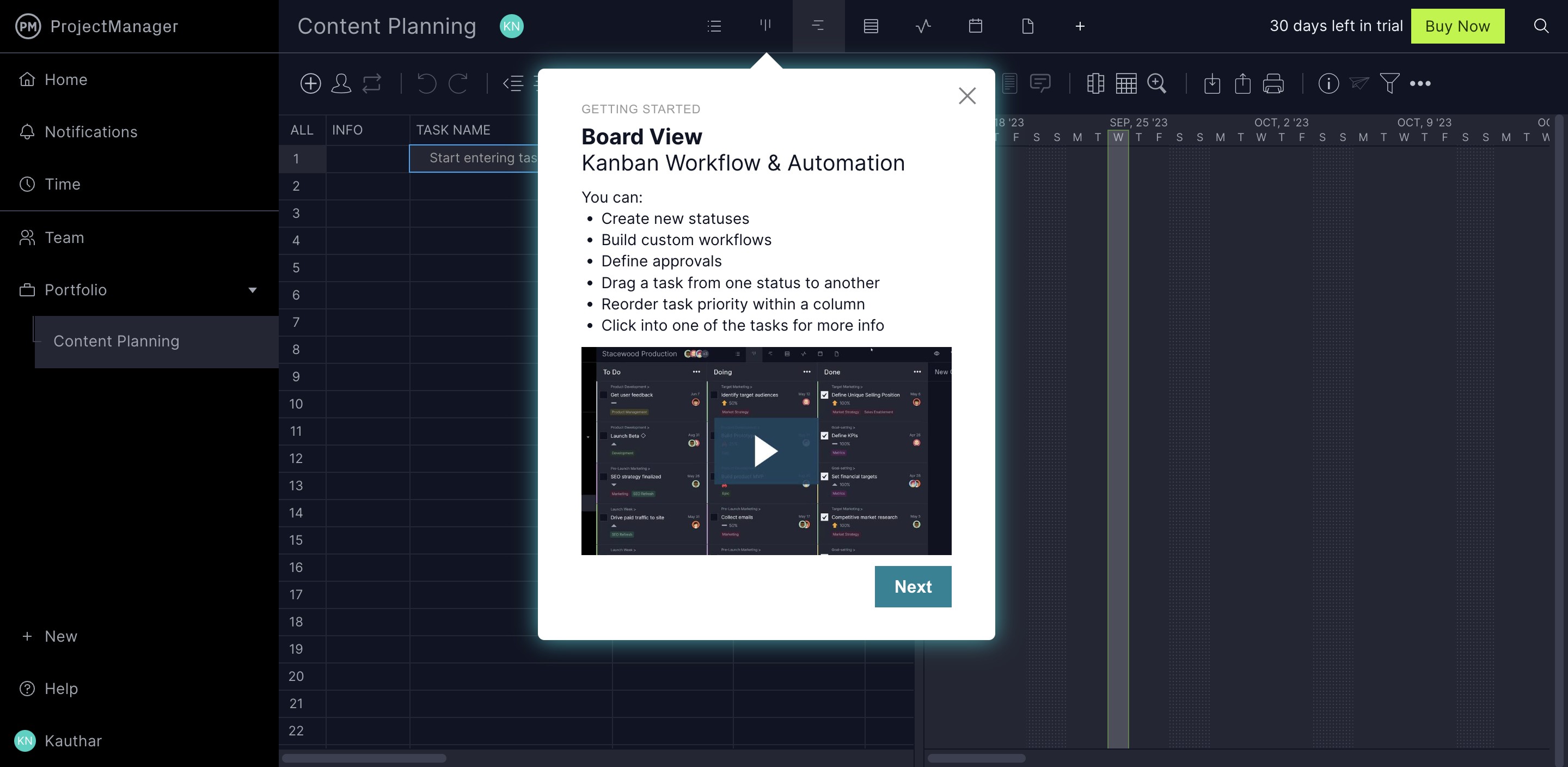Image resolution: width=1568 pixels, height=767 pixels.
Task: Click the send paper plane icon
Action: pos(1358,83)
